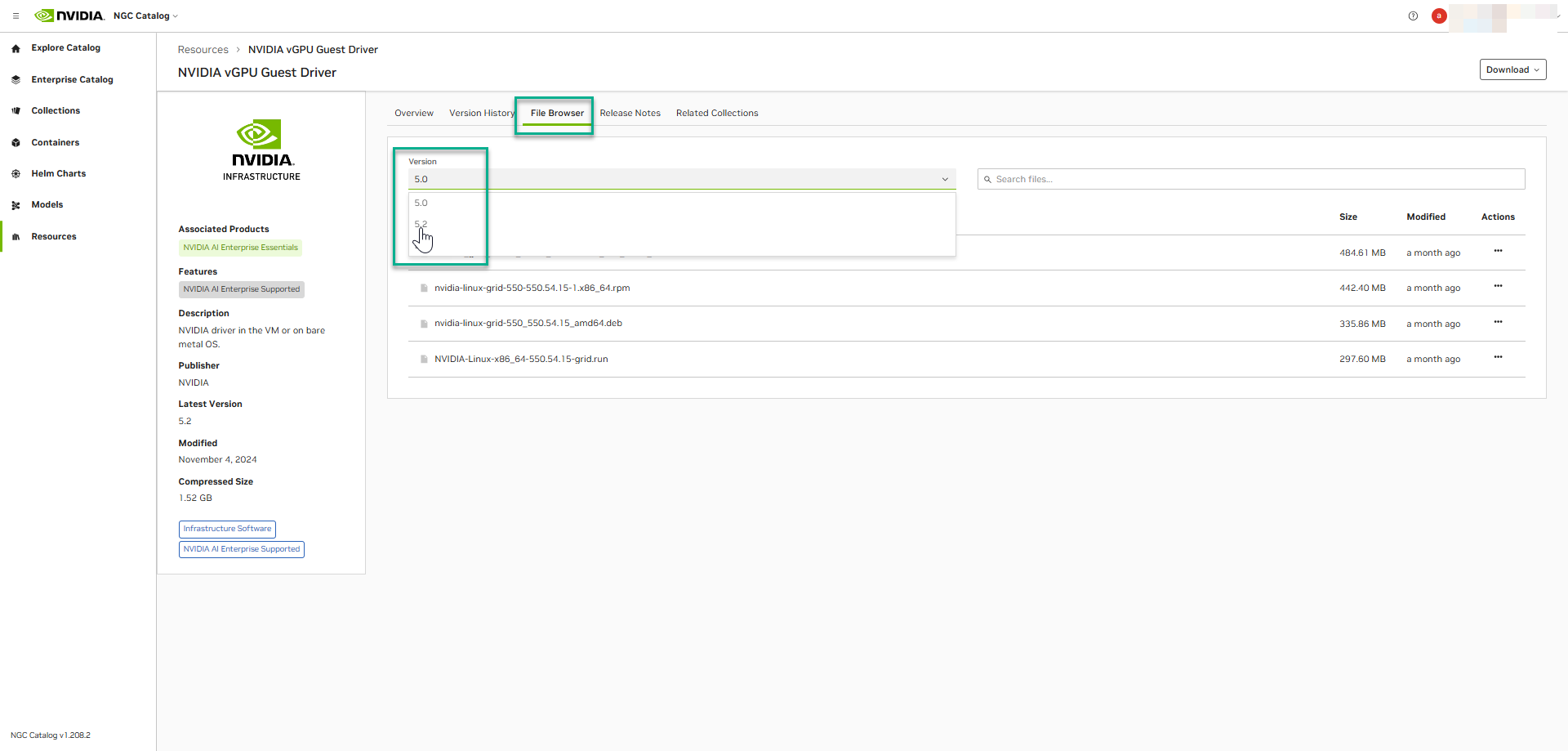
Task: Open the Download dropdown button
Action: (x=1512, y=69)
